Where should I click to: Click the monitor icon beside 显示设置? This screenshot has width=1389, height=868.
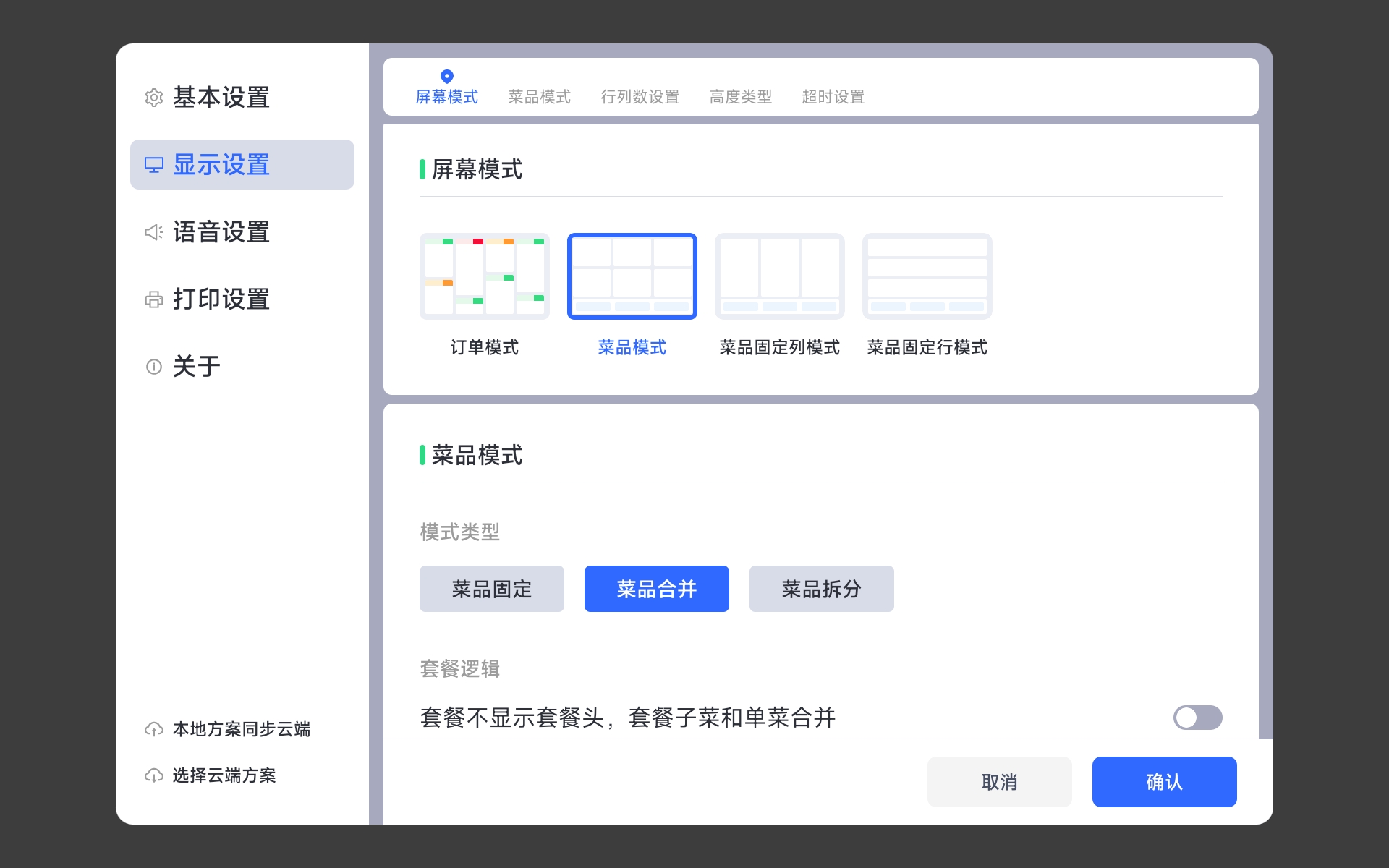click(153, 165)
